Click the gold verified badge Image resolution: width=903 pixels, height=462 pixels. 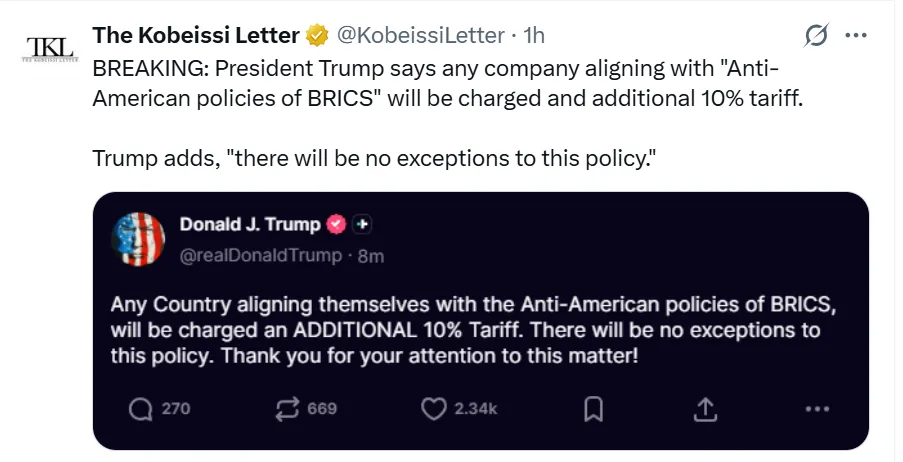pos(317,36)
